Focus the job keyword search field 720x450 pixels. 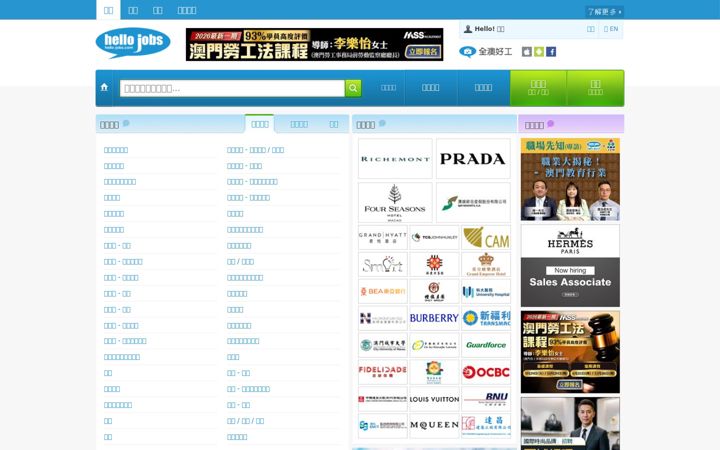pyautogui.click(x=232, y=88)
